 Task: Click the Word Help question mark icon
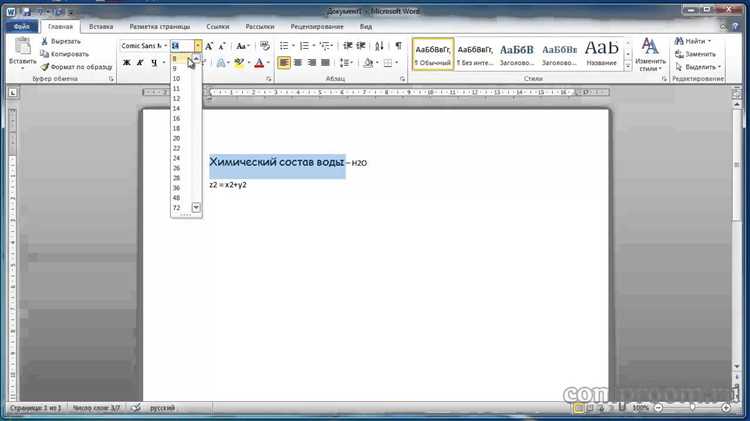735,27
